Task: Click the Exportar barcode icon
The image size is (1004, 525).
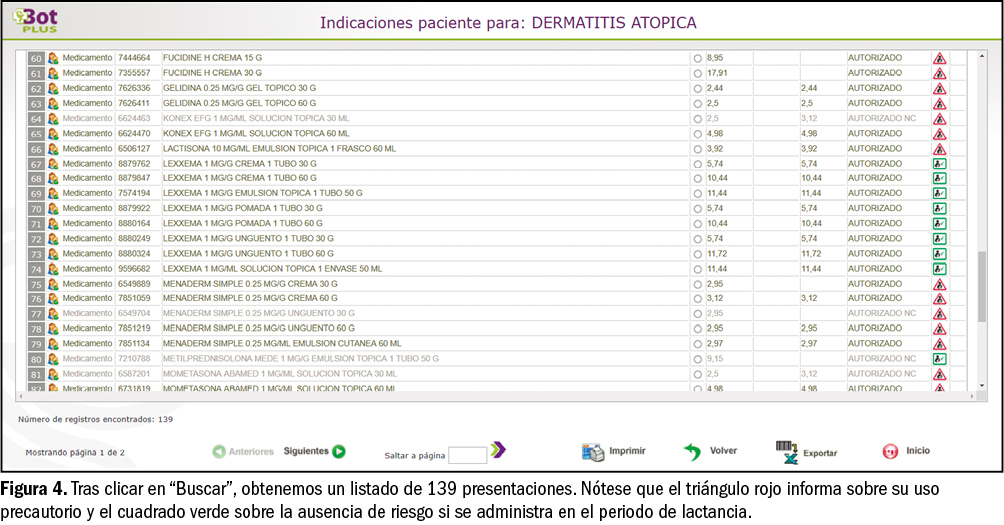Action: [788, 452]
